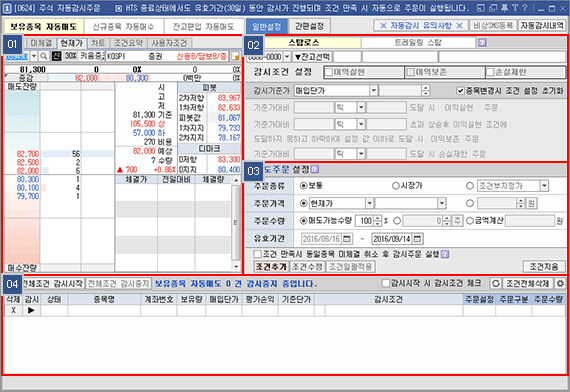The width and height of the screenshot is (570, 392).
Task: Click the X delete icon in table row
Action: tap(13, 310)
